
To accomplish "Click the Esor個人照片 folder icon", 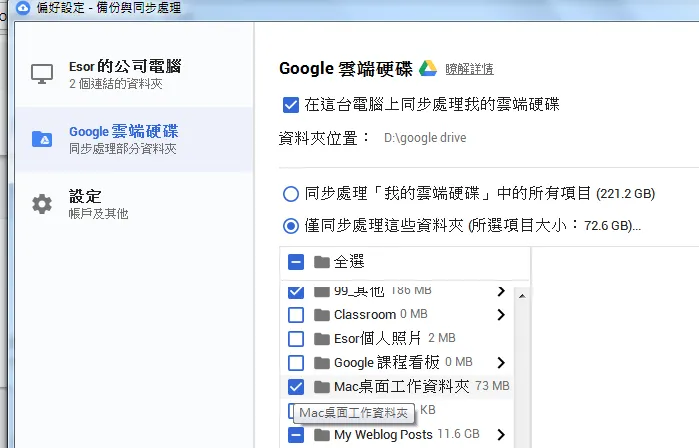I will 321,339.
